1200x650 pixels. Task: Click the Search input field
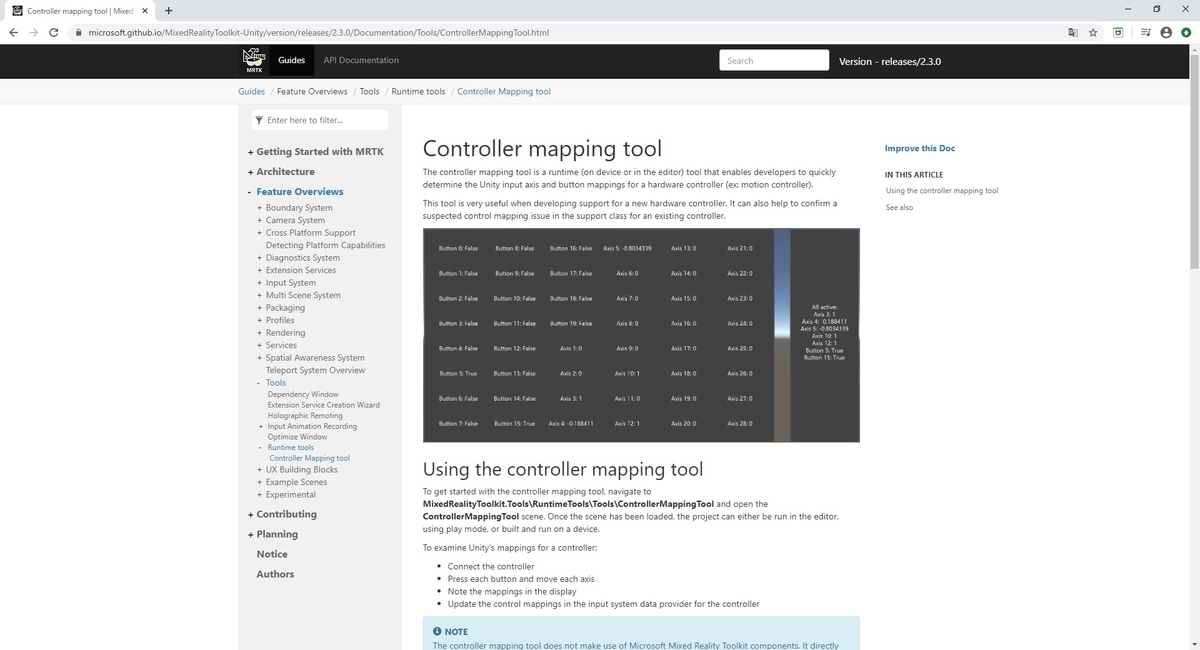coord(774,60)
